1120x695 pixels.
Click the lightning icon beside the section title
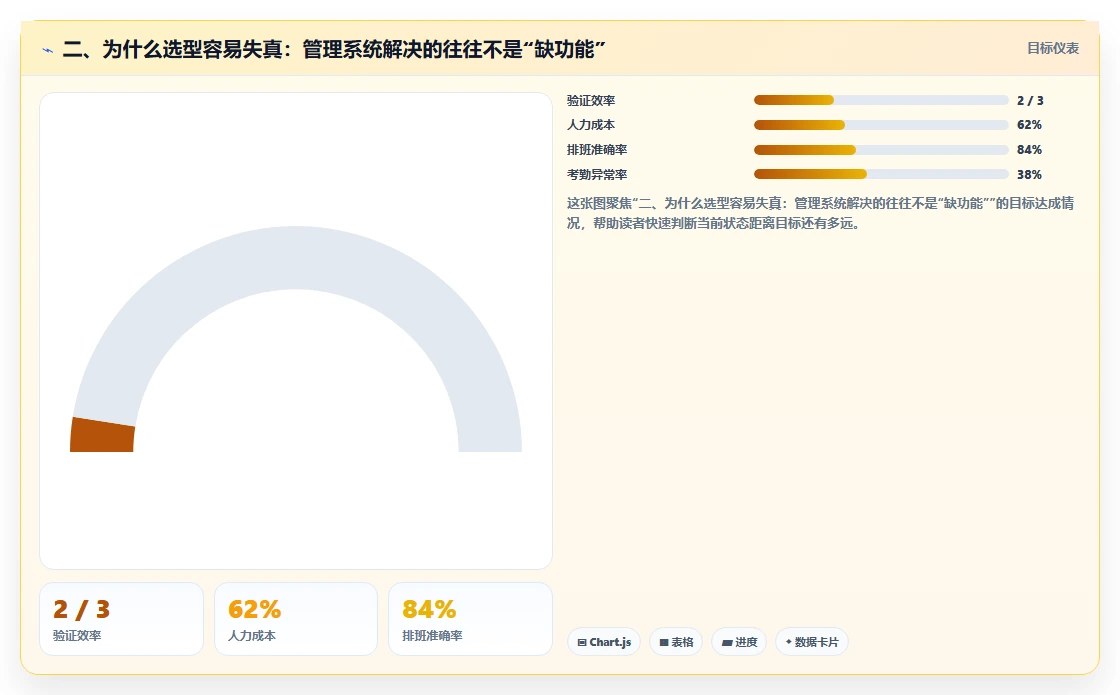tap(47, 50)
